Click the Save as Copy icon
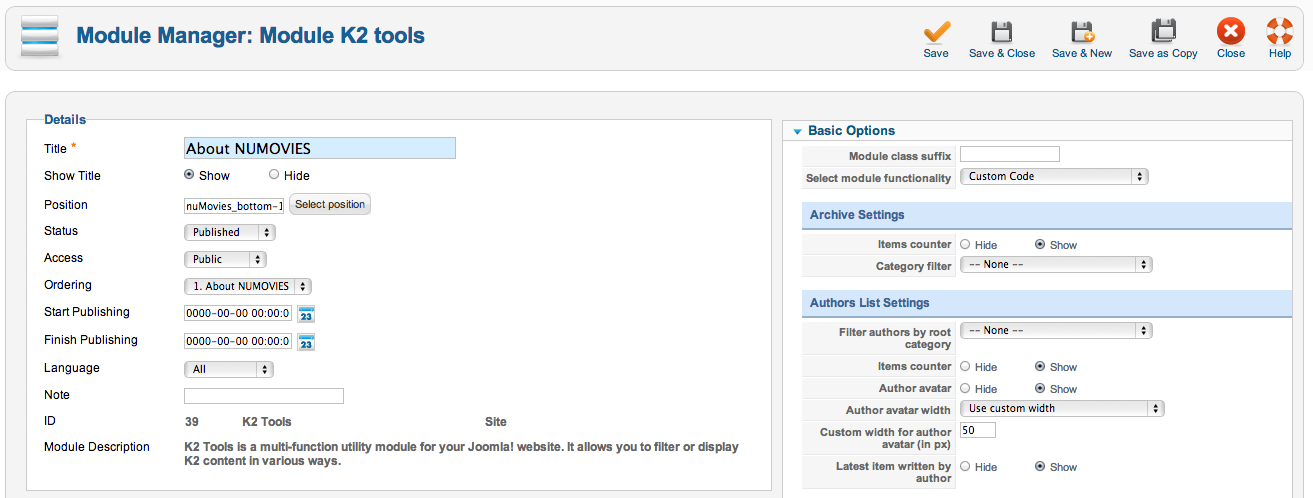 click(1163, 31)
